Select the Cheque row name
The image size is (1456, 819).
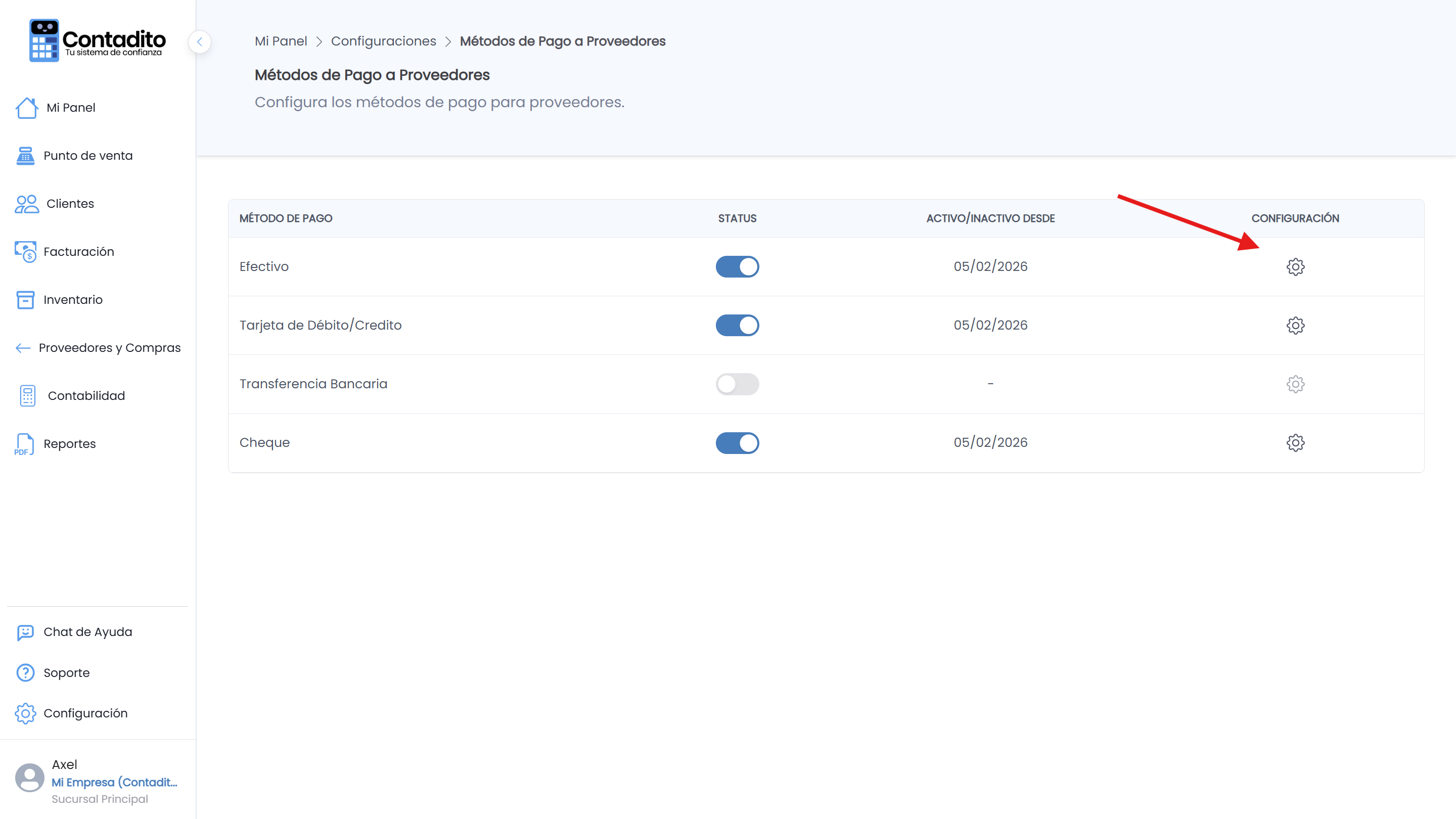tap(264, 442)
